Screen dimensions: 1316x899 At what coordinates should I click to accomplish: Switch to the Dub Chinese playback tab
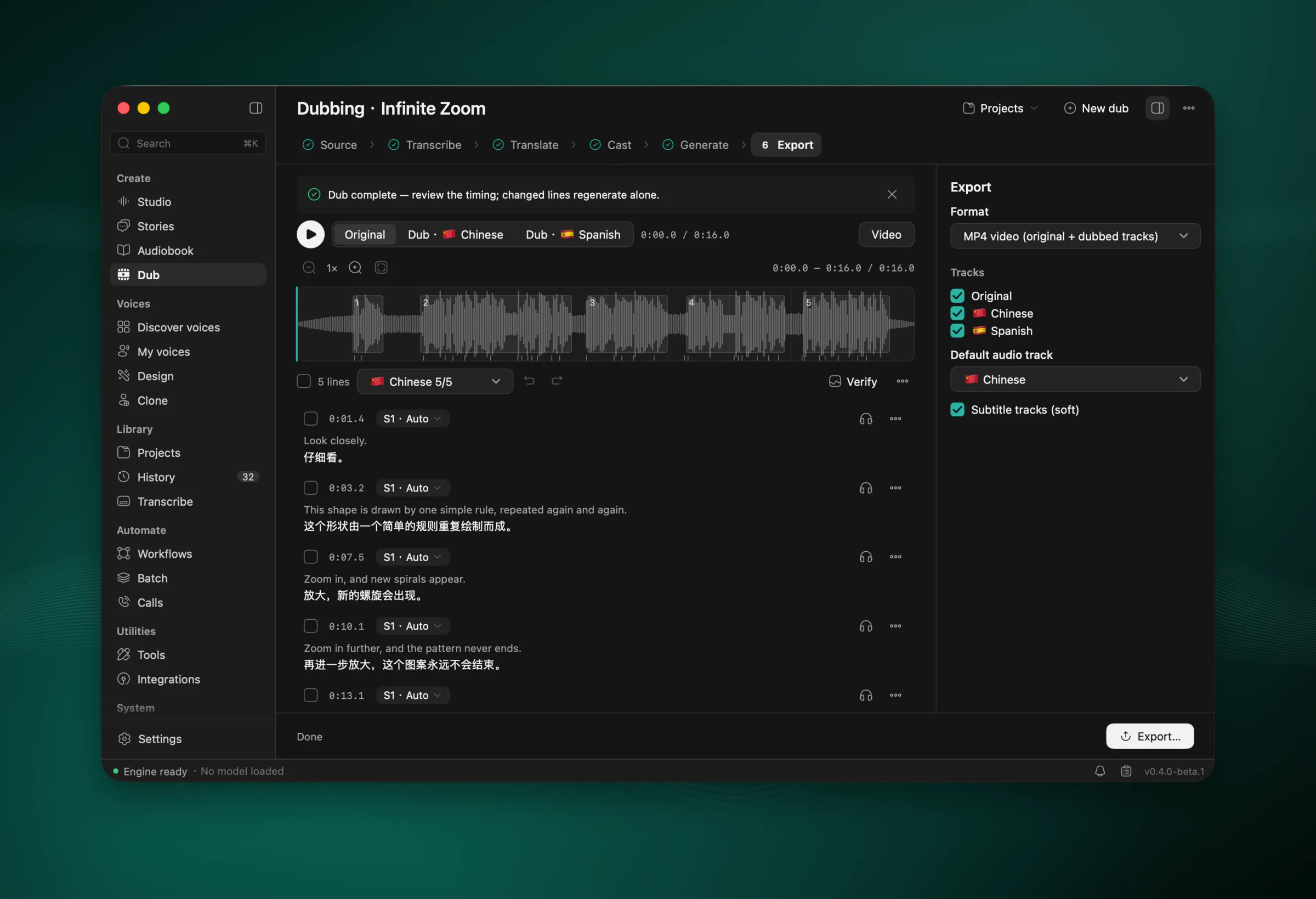point(455,235)
